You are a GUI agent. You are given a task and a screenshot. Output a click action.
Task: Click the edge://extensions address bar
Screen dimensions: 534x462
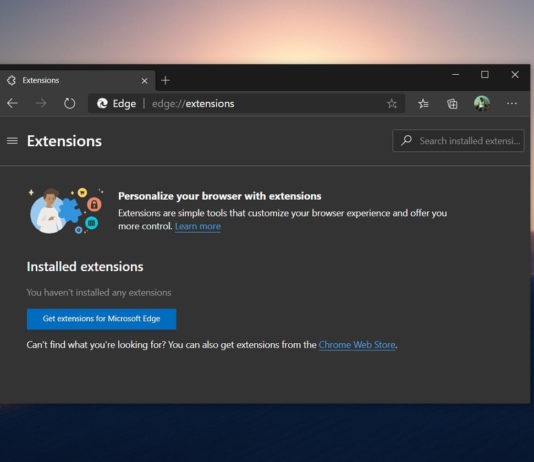[x=247, y=103]
